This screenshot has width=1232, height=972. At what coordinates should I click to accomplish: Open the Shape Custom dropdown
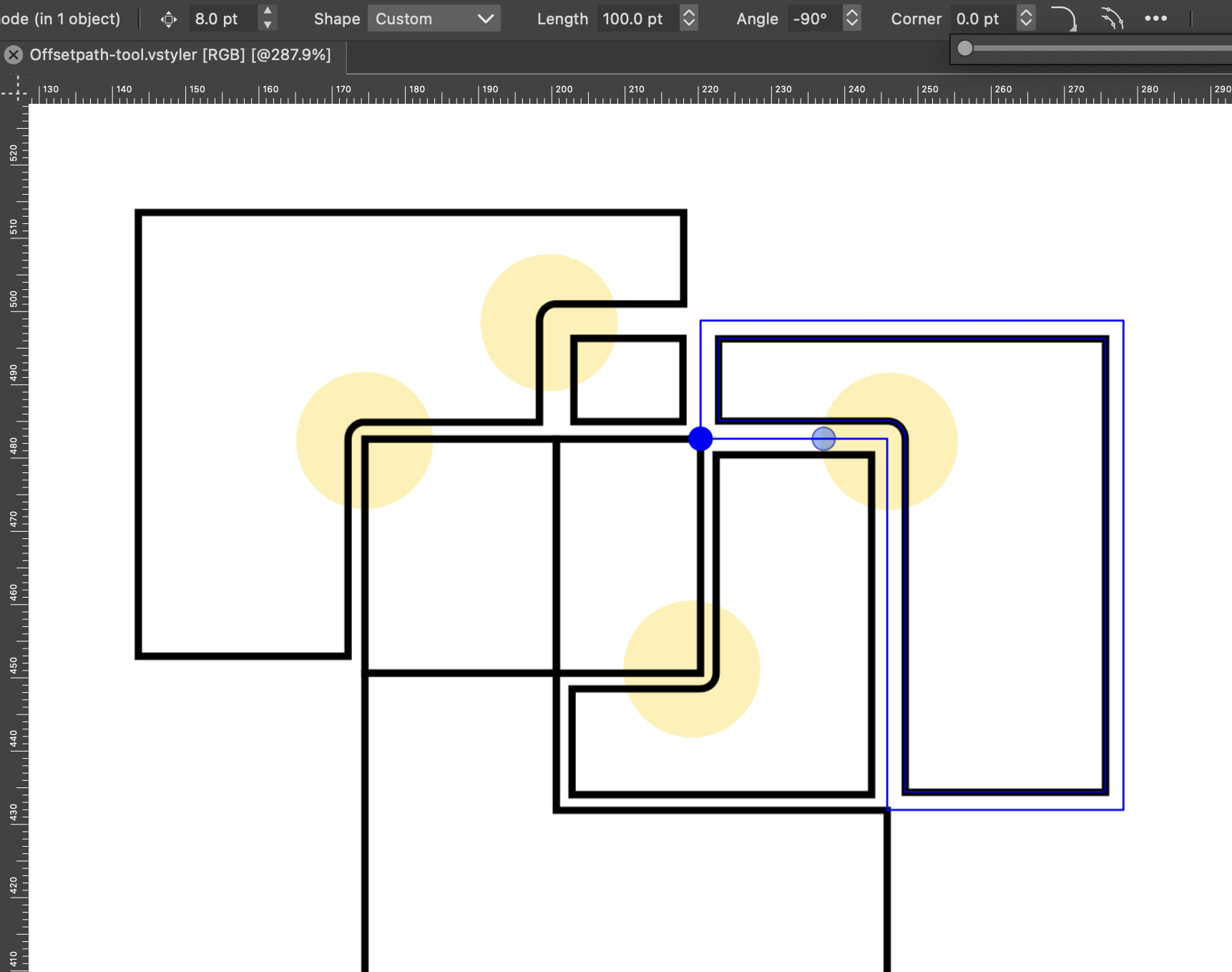tap(434, 19)
